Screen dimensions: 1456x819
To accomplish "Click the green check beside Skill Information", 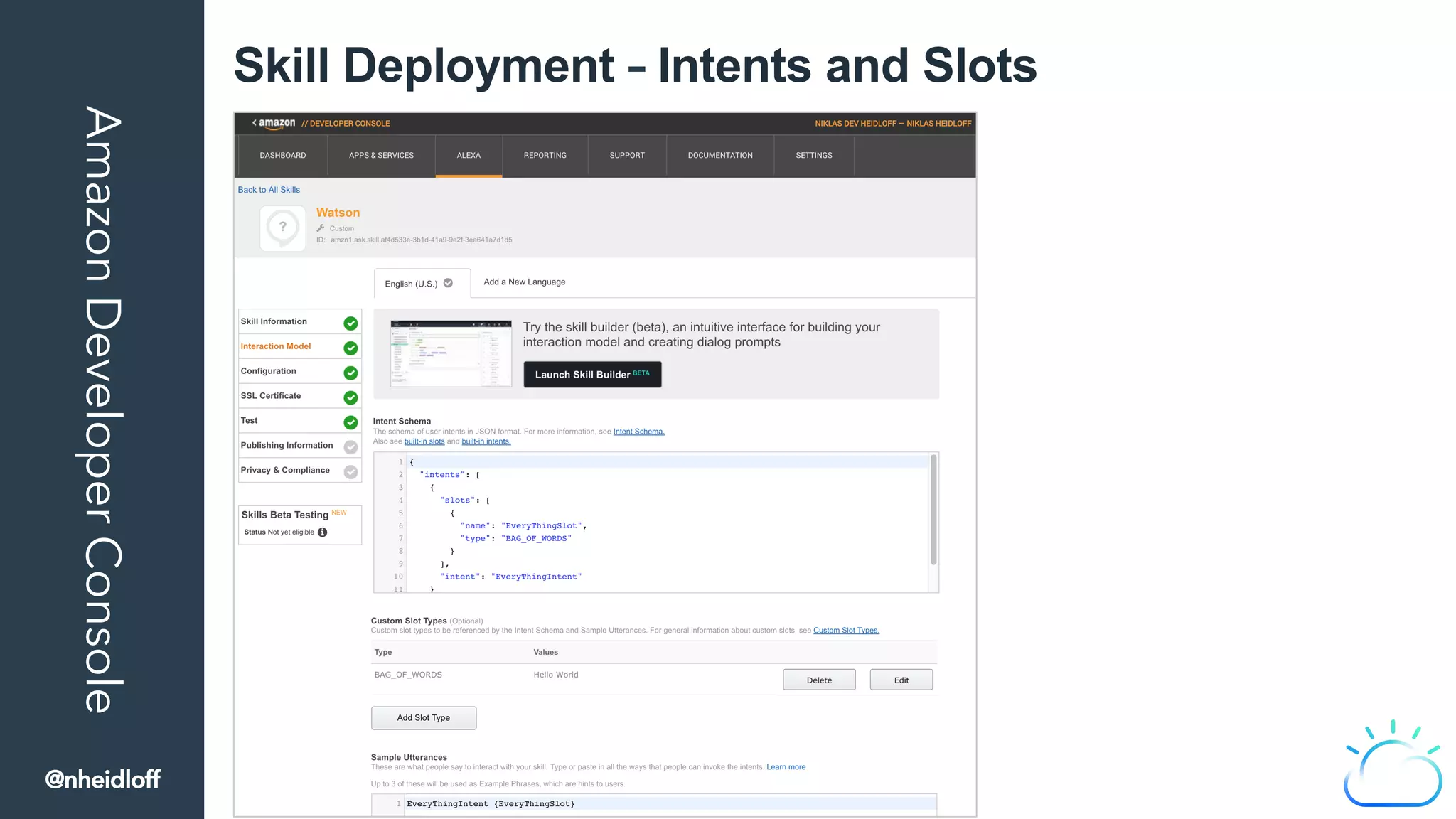I will [x=350, y=323].
